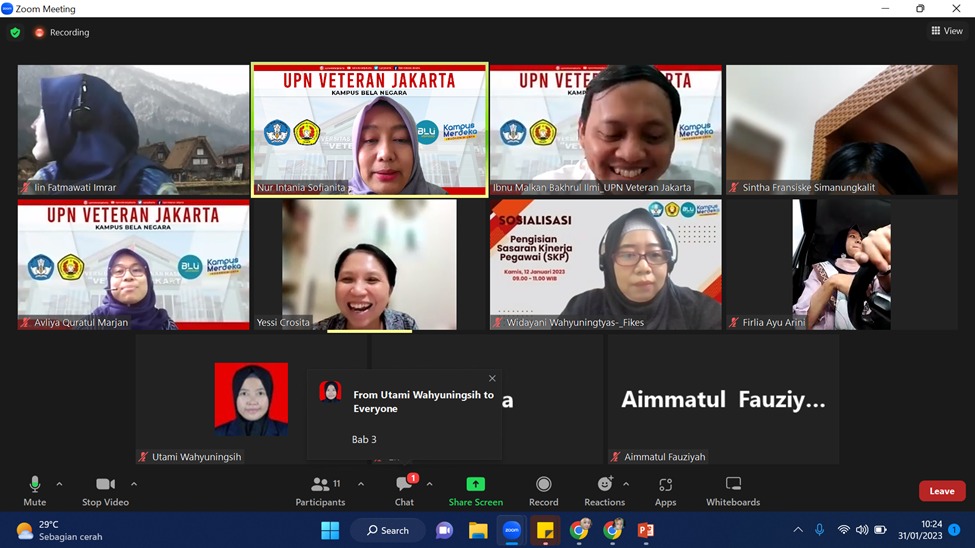Leave the meeting
Viewport: 975px width, 548px height.
pos(942,491)
